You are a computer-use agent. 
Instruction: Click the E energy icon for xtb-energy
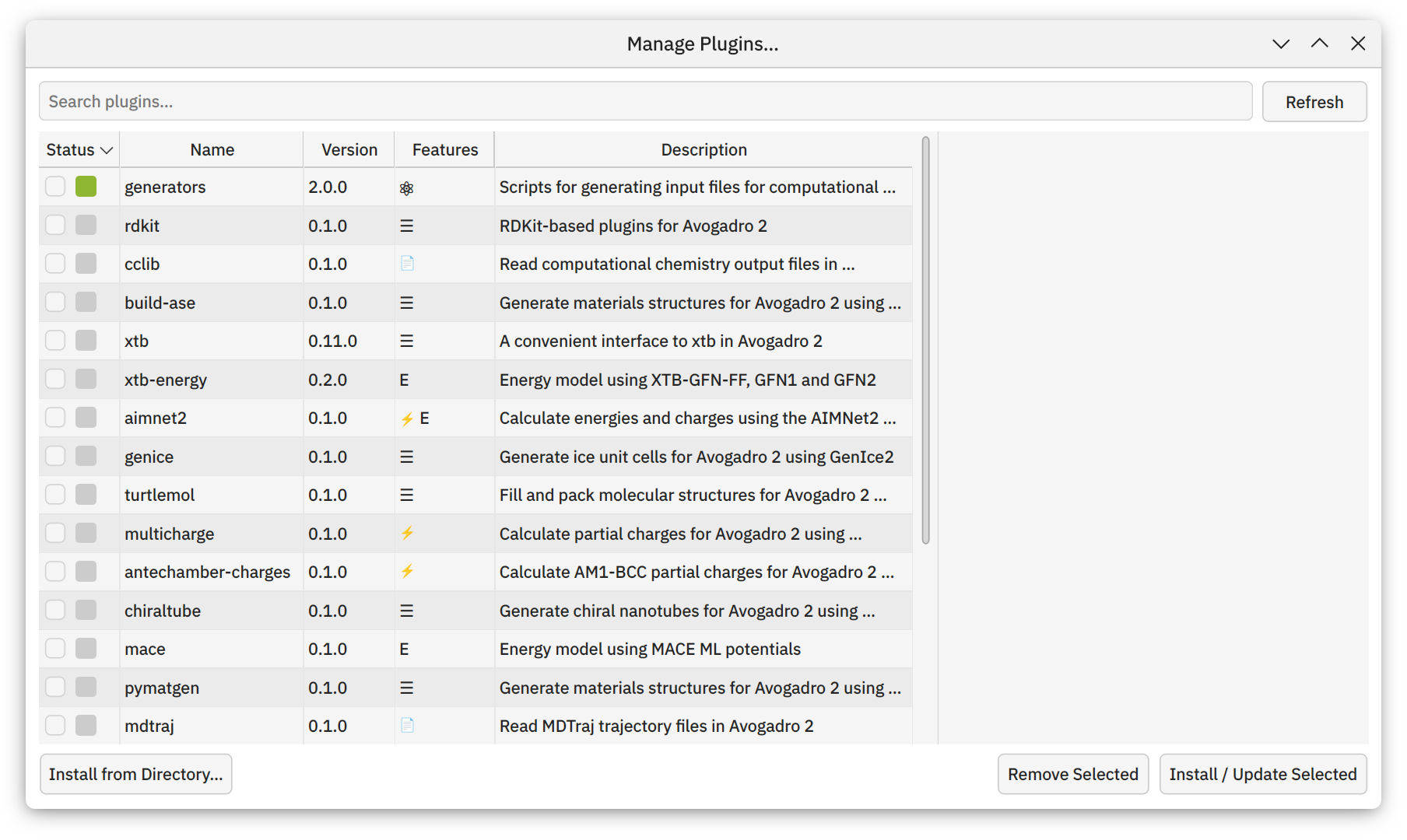pyautogui.click(x=404, y=380)
